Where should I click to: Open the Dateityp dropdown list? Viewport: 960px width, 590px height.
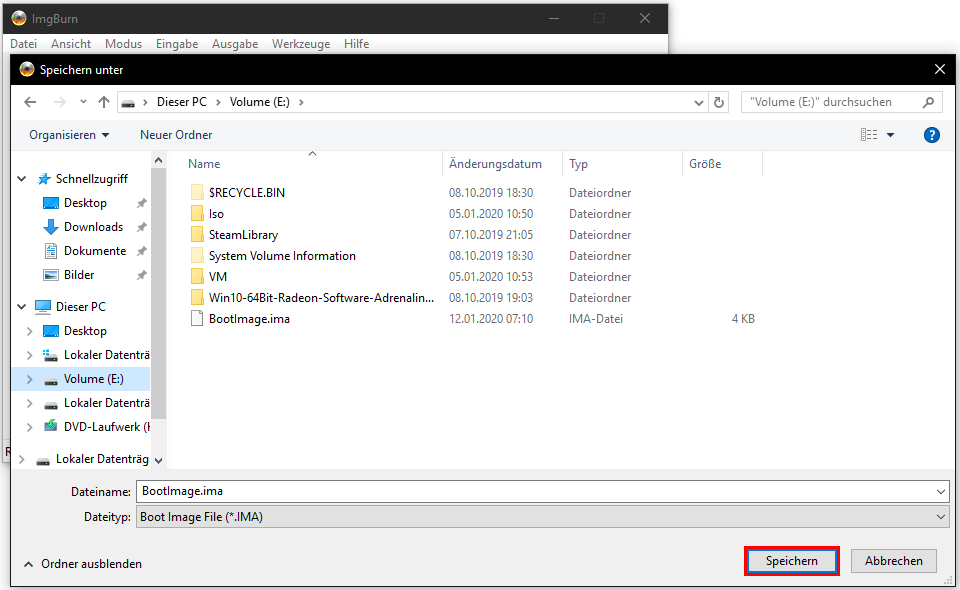(543, 517)
